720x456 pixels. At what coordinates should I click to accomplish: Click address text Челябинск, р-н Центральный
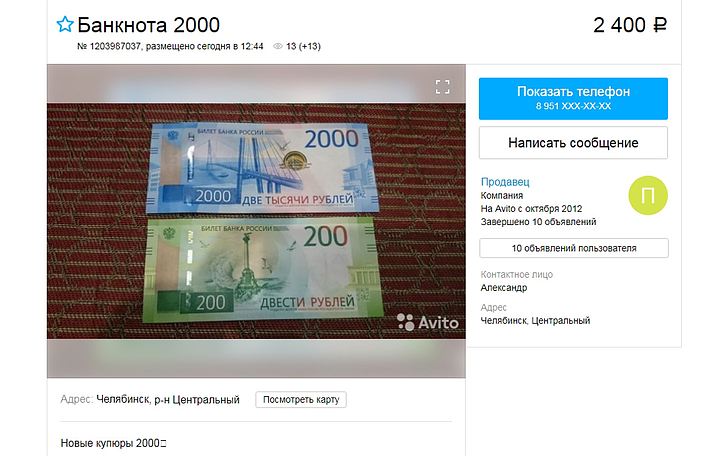(168, 400)
